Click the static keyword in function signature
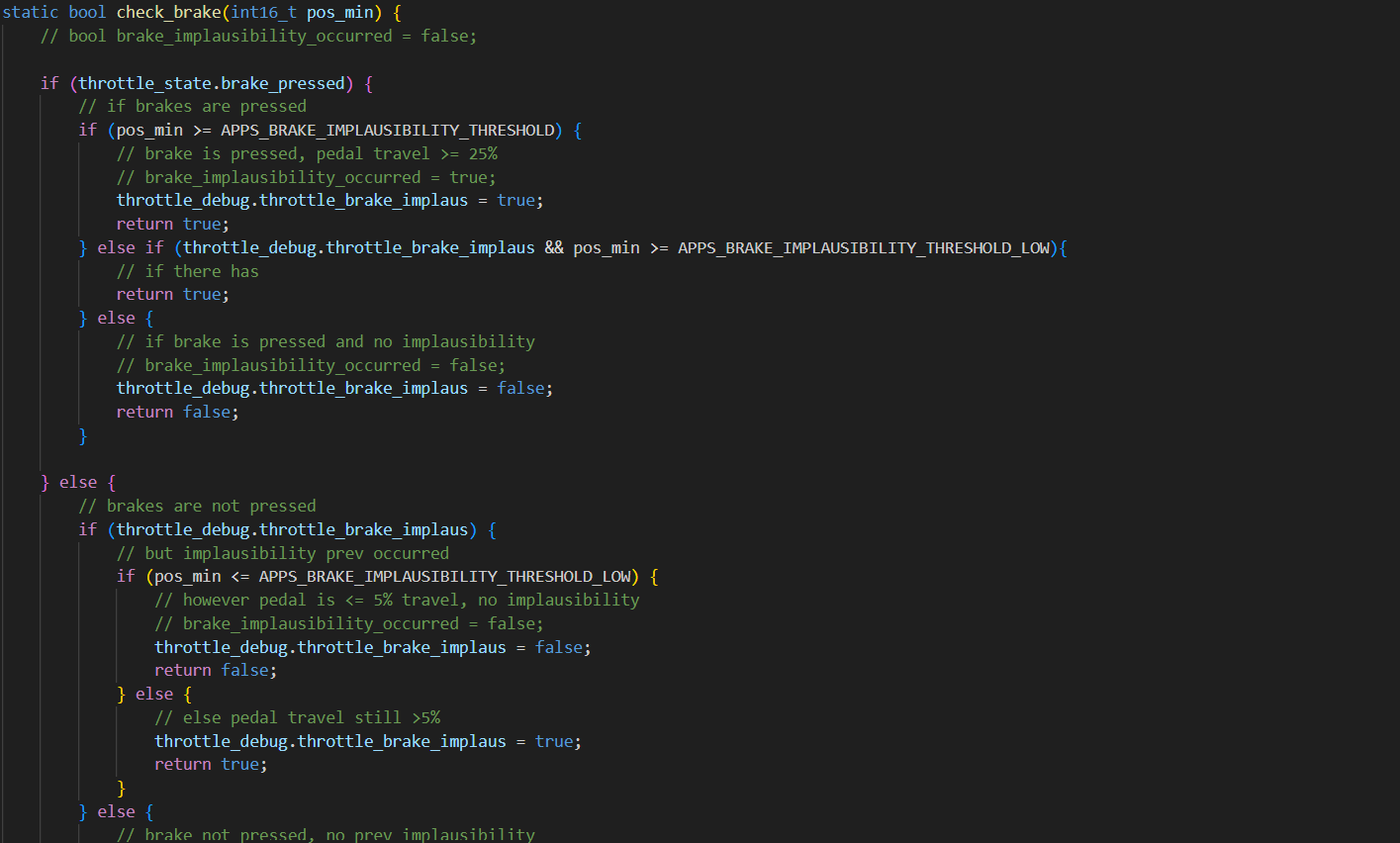Viewport: 1400px width, 843px height. [x=31, y=13]
